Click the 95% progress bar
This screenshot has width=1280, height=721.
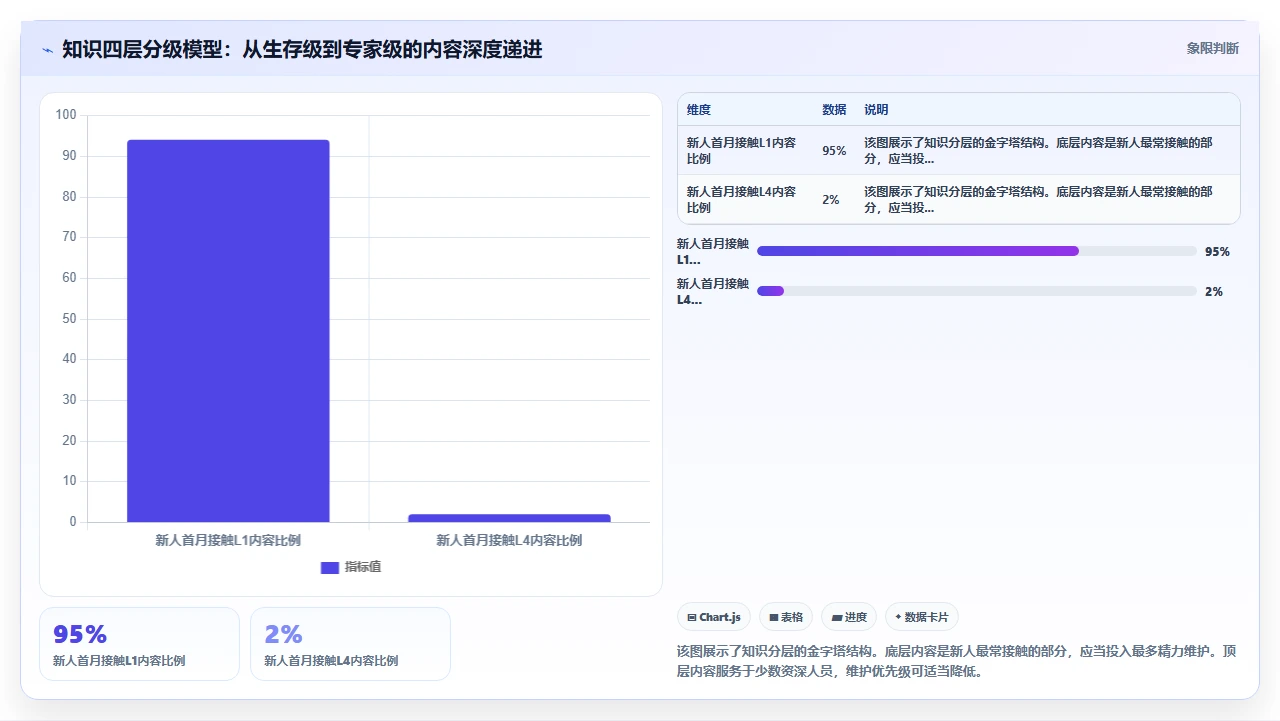(976, 251)
